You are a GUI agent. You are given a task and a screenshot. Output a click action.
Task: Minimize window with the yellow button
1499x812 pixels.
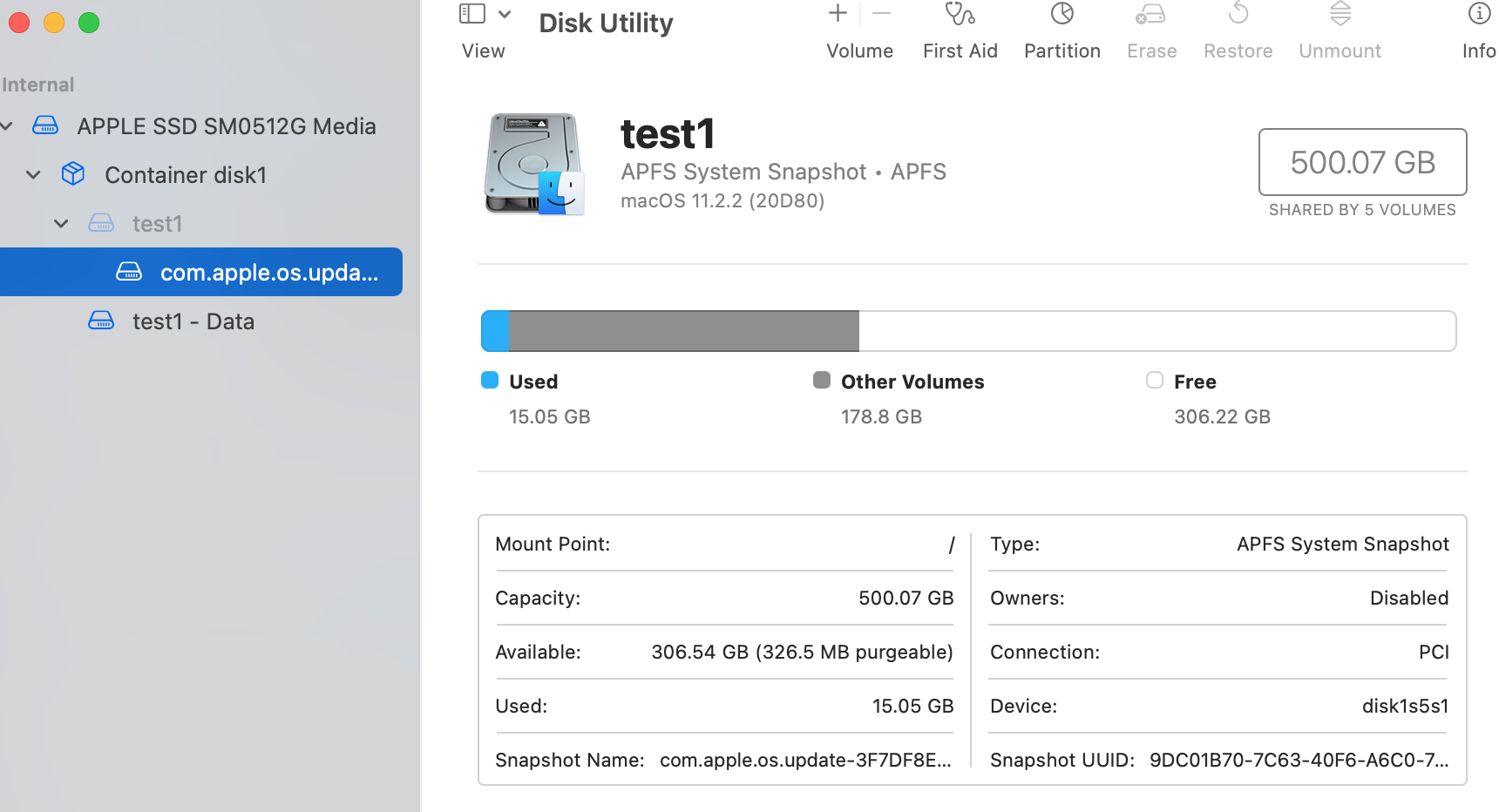(54, 23)
